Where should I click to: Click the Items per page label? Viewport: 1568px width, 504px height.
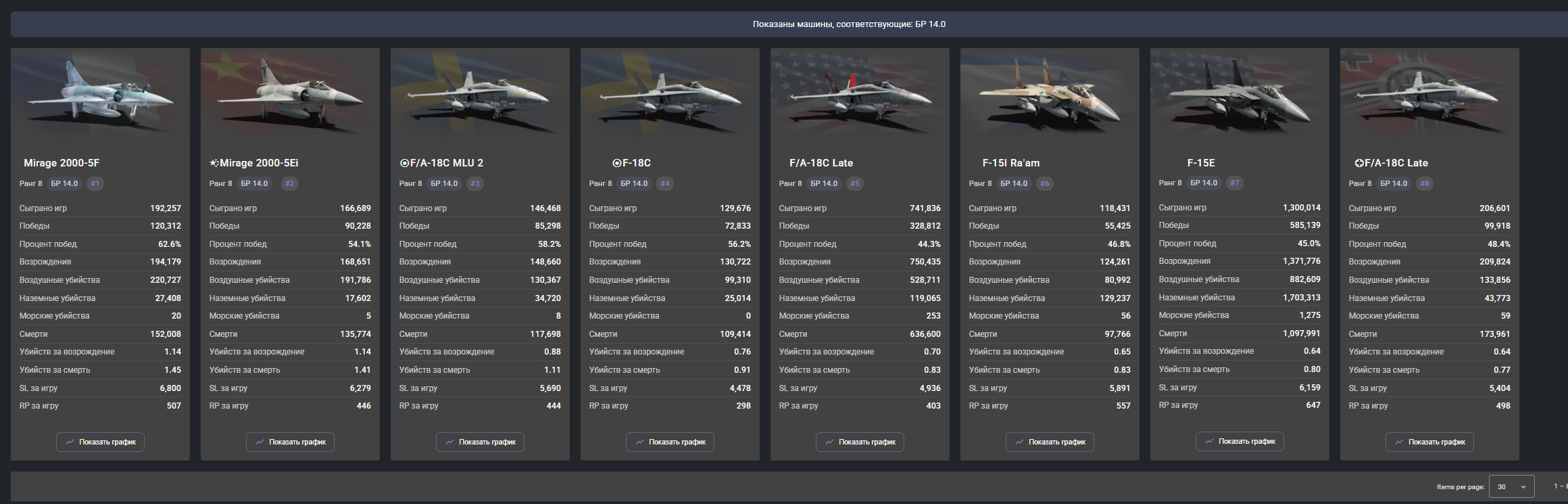tap(1461, 487)
